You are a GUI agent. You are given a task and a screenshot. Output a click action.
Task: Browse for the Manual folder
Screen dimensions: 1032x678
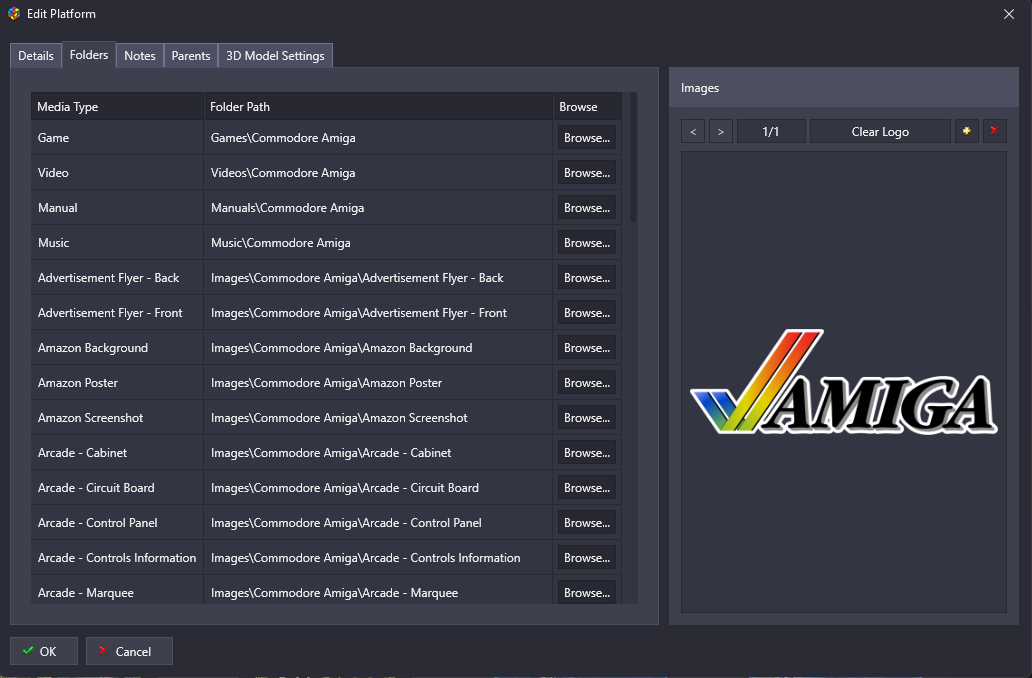pyautogui.click(x=586, y=207)
